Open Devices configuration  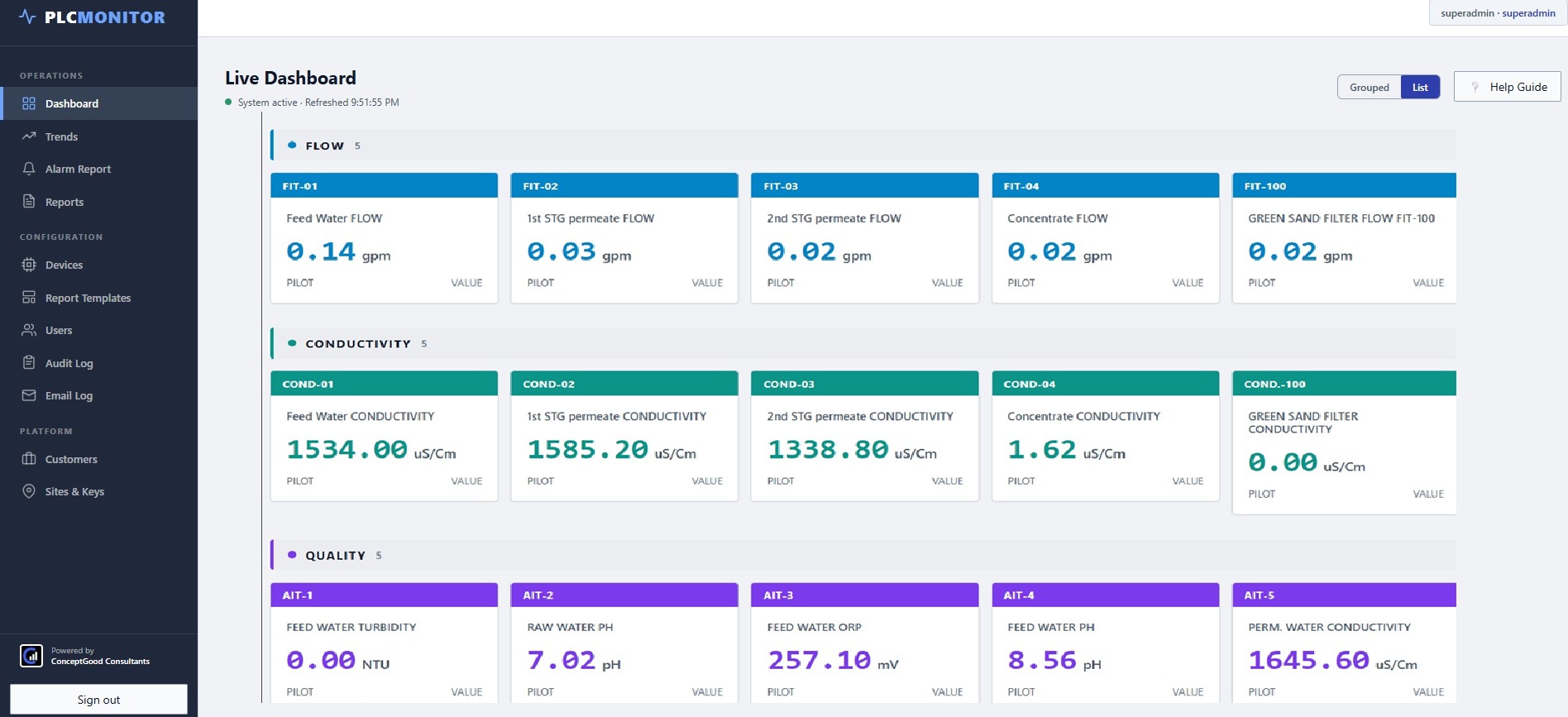pyautogui.click(x=98, y=265)
